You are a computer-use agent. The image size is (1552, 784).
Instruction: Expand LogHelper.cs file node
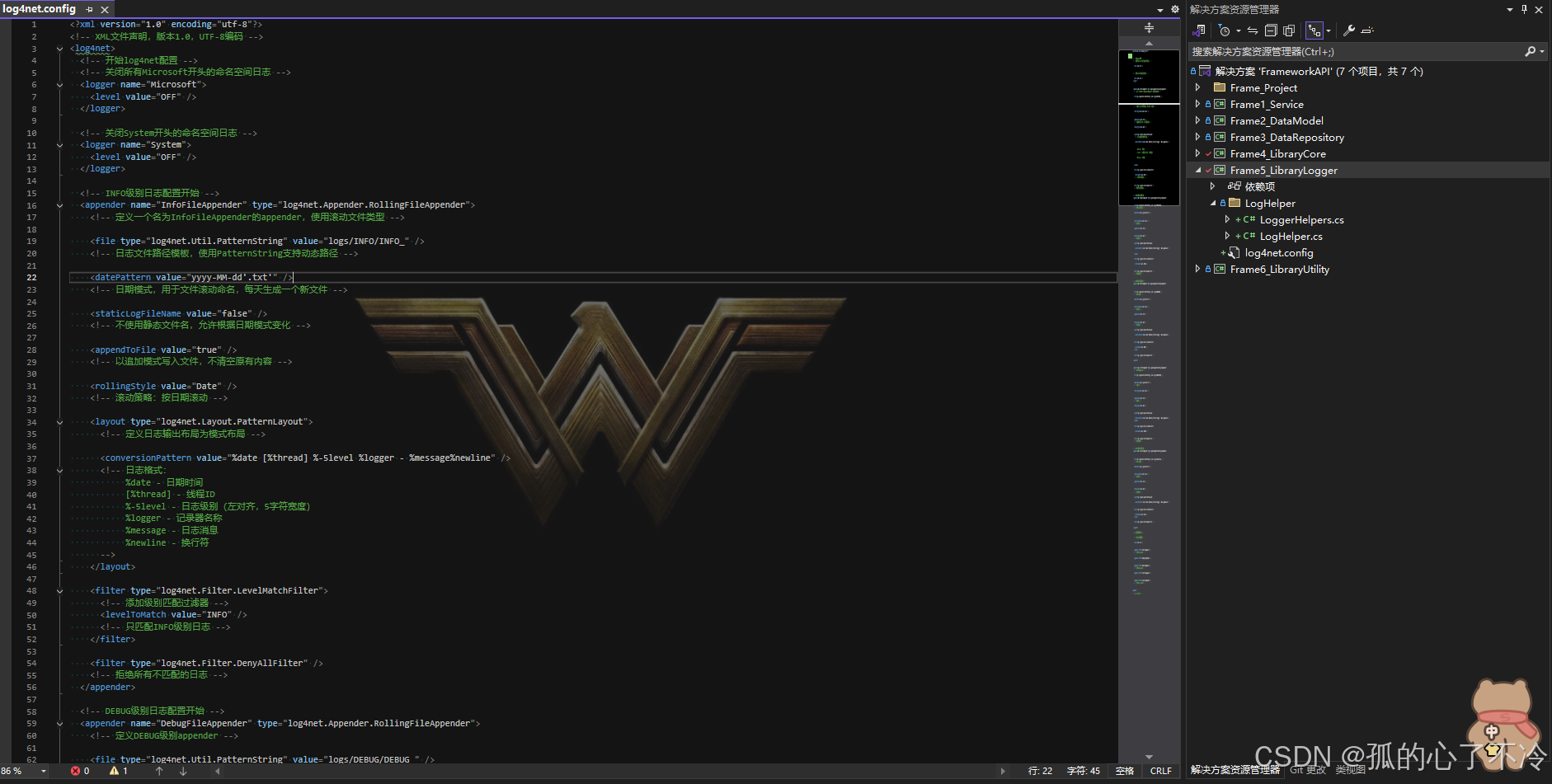[x=1227, y=236]
